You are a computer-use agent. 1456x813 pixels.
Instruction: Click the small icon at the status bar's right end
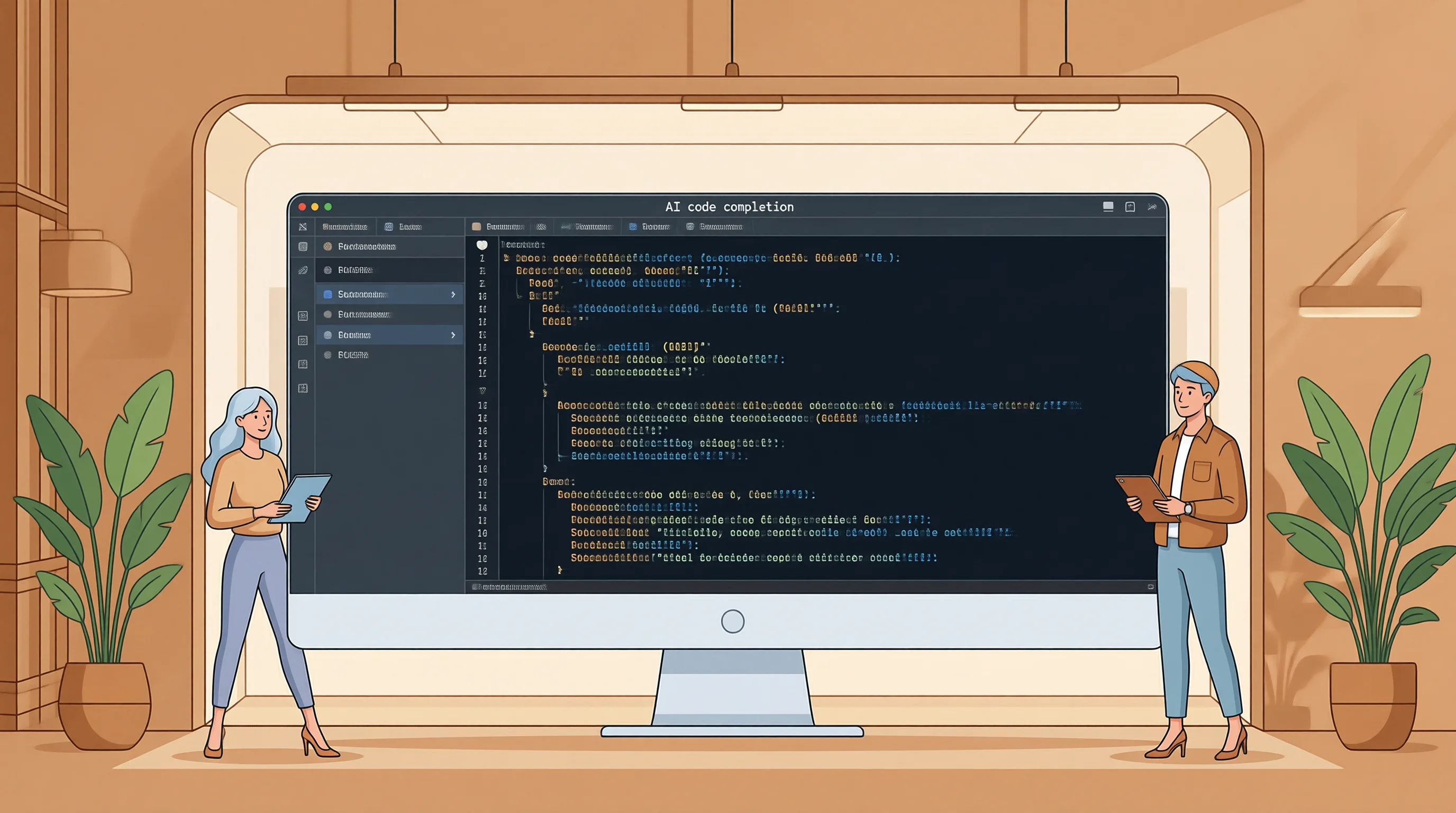click(1150, 587)
